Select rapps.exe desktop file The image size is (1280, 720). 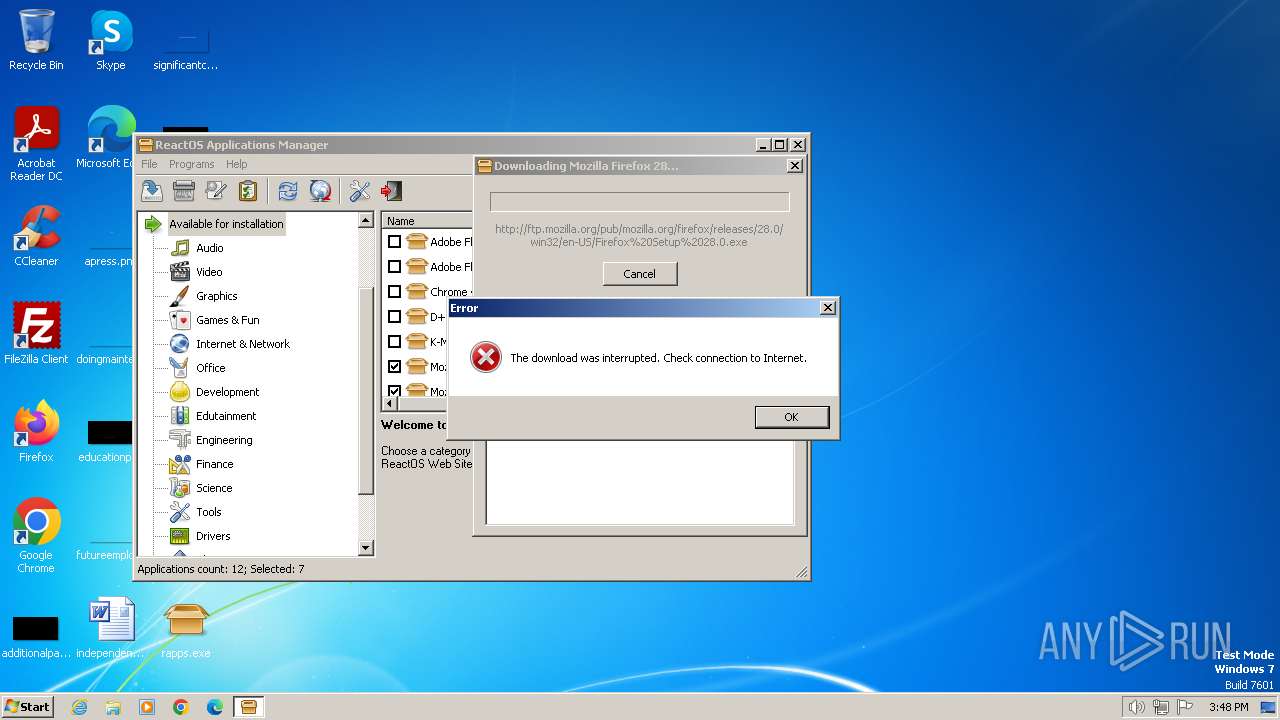point(186,630)
